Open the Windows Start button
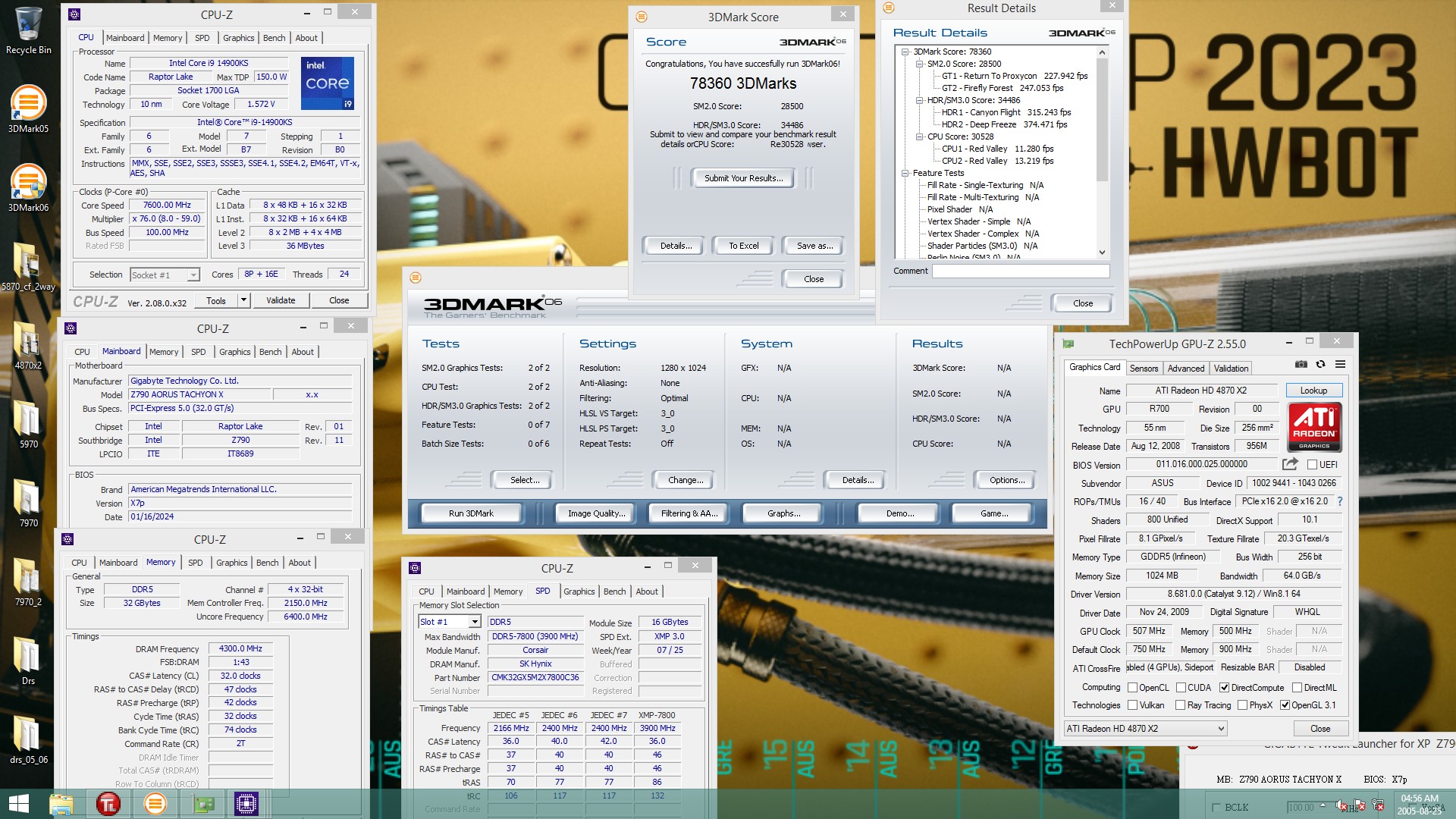 18,804
